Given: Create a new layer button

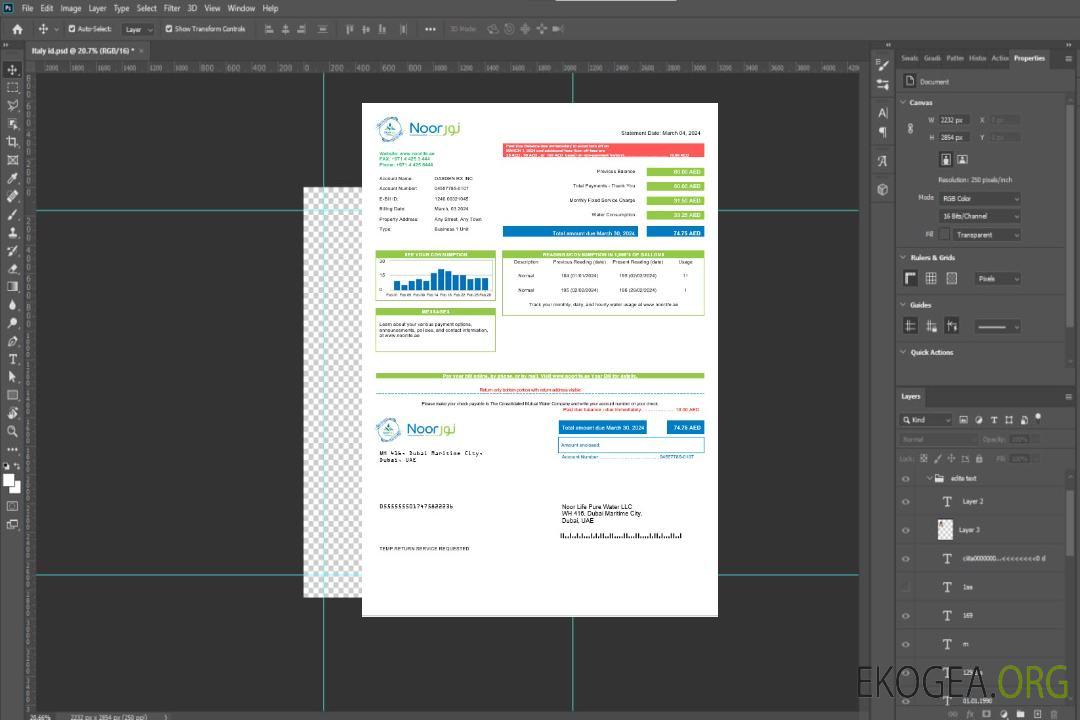Looking at the screenshot, I should (1037, 714).
